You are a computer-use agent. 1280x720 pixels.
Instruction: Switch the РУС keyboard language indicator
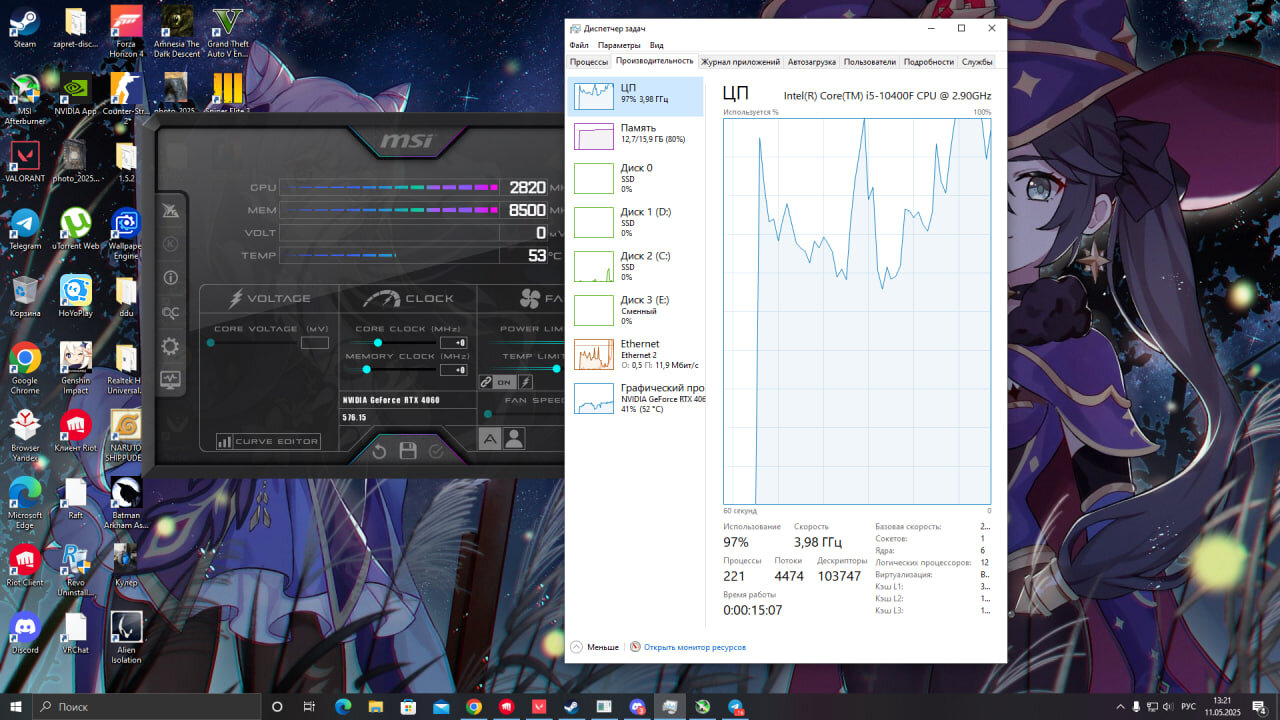click(1188, 706)
